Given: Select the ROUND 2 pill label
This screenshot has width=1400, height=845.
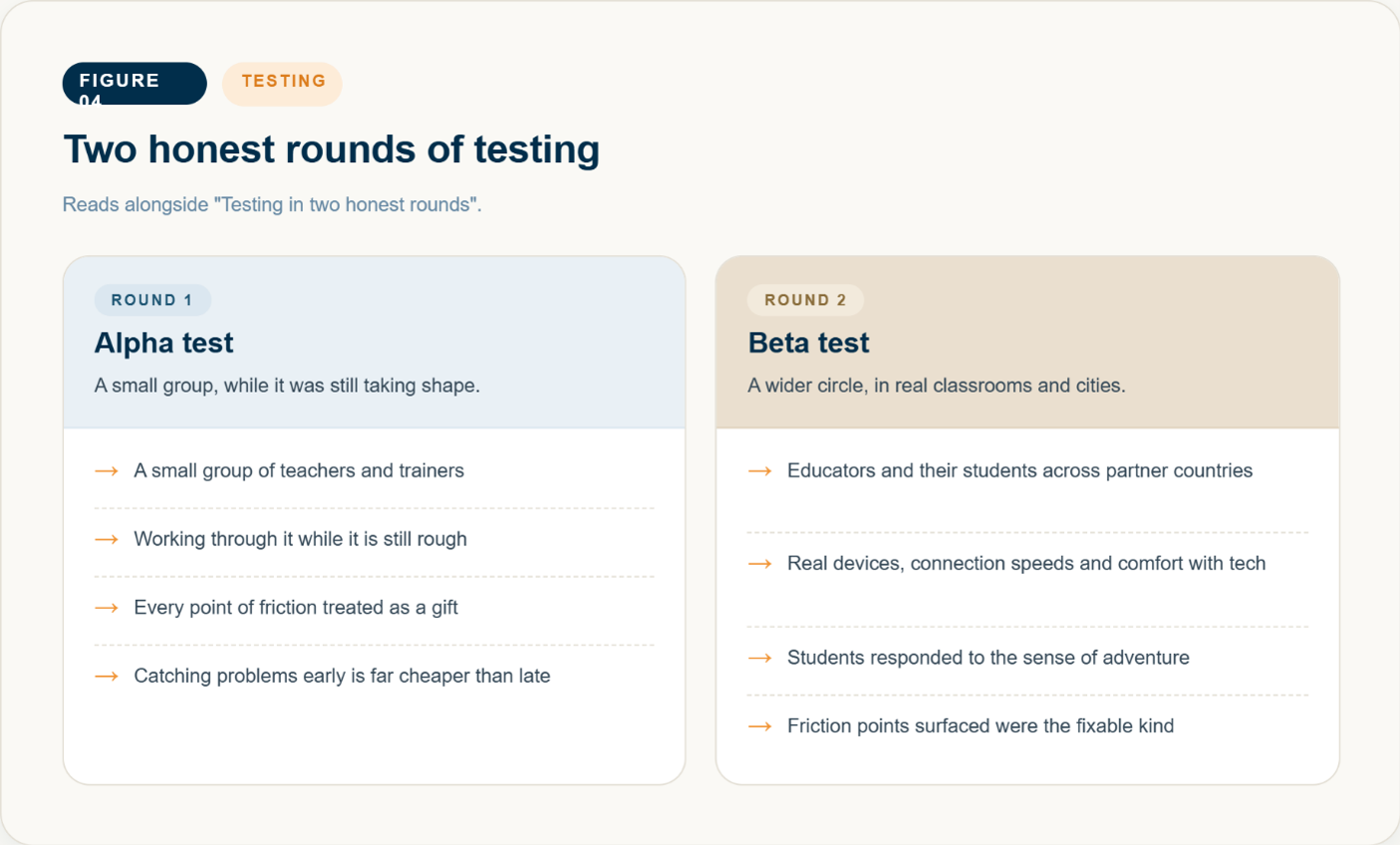Looking at the screenshot, I should [x=805, y=300].
